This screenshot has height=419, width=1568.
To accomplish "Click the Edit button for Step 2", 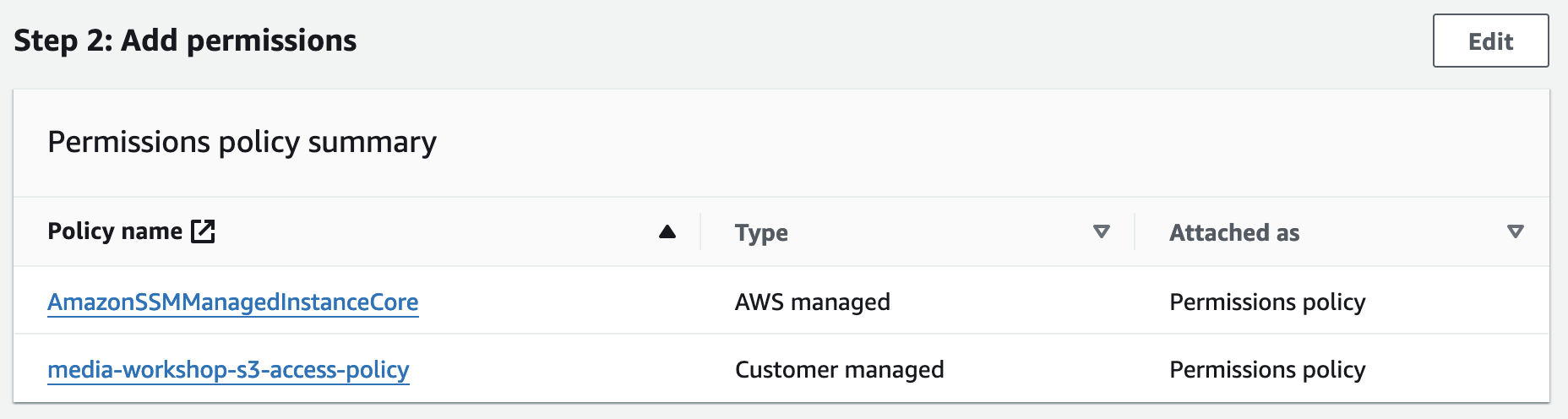I will [1490, 41].
